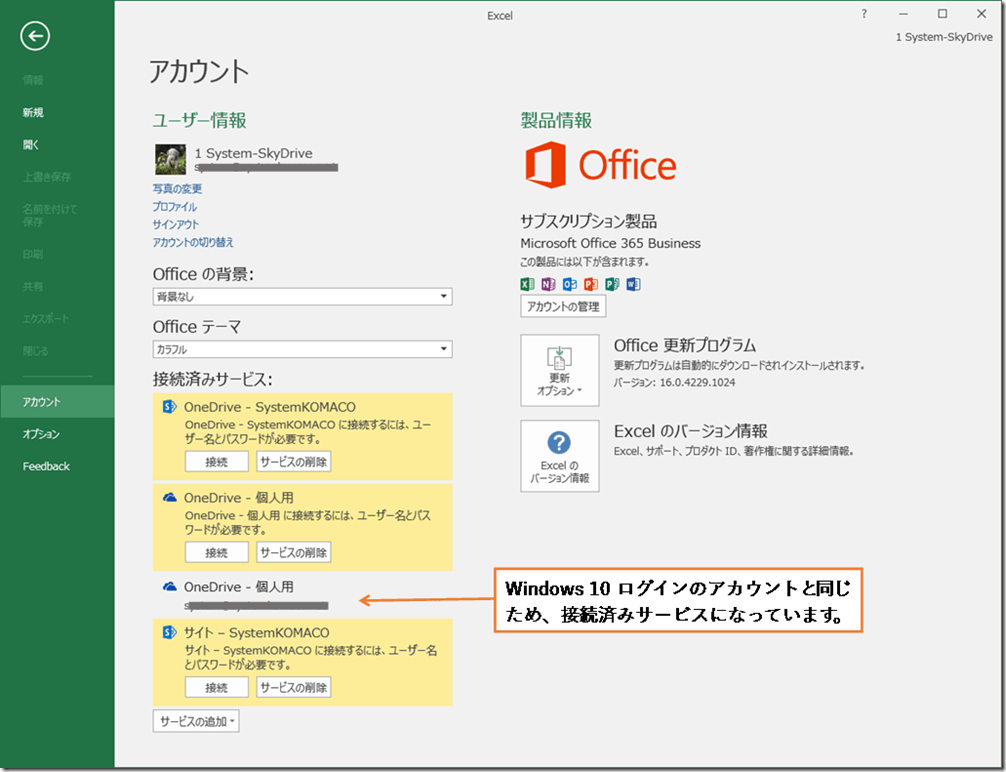
Task: Click the 写真の変更 link
Action: pyautogui.click(x=177, y=188)
